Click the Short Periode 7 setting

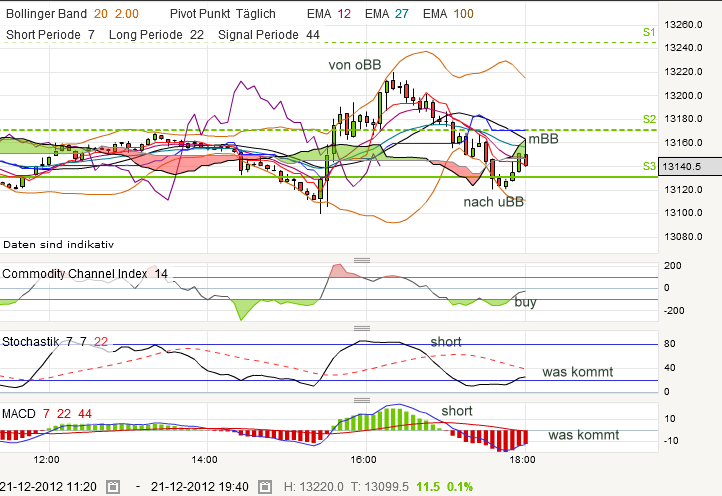coord(50,35)
